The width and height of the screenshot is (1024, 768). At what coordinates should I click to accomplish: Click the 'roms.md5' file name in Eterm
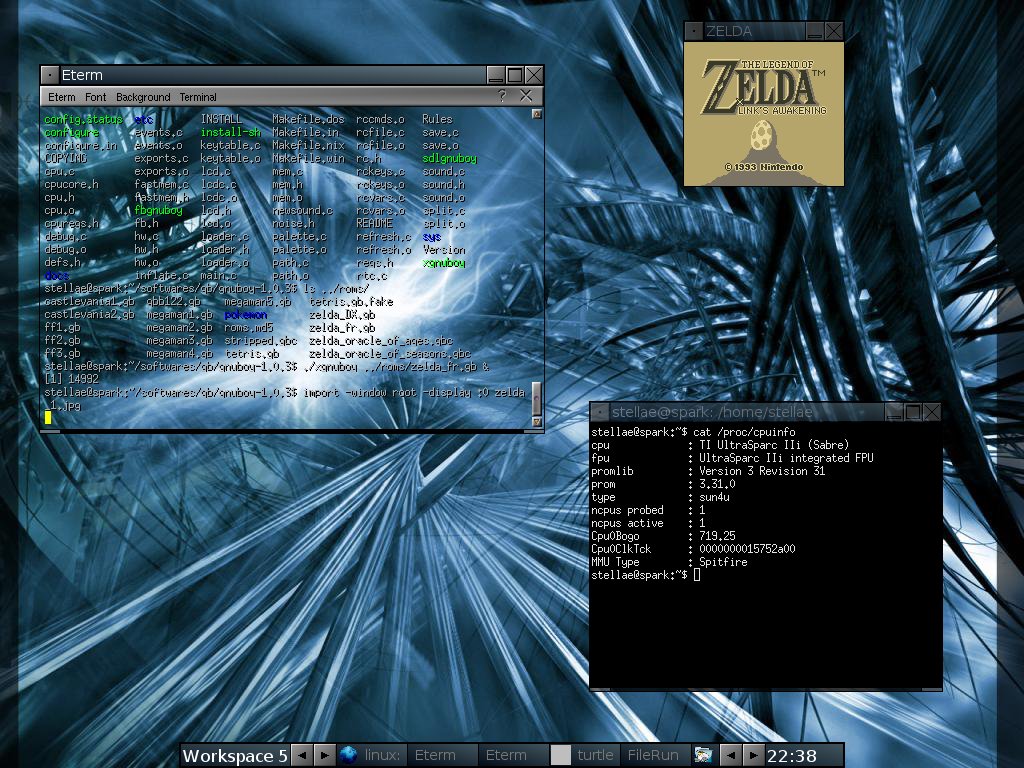point(249,328)
